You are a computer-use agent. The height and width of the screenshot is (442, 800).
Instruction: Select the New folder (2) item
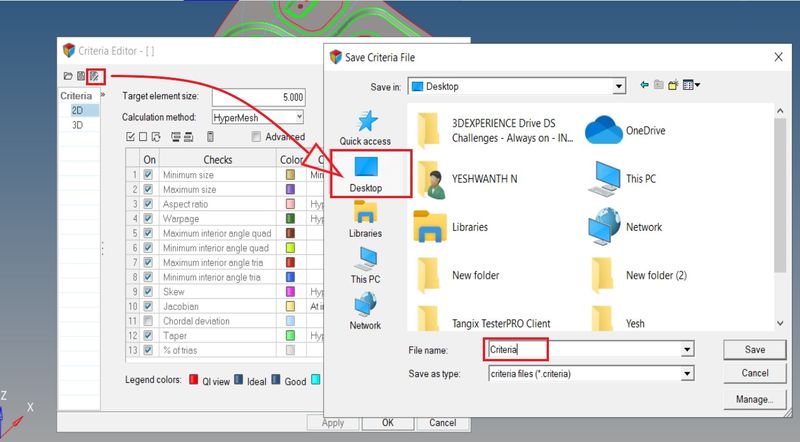[x=639, y=275]
